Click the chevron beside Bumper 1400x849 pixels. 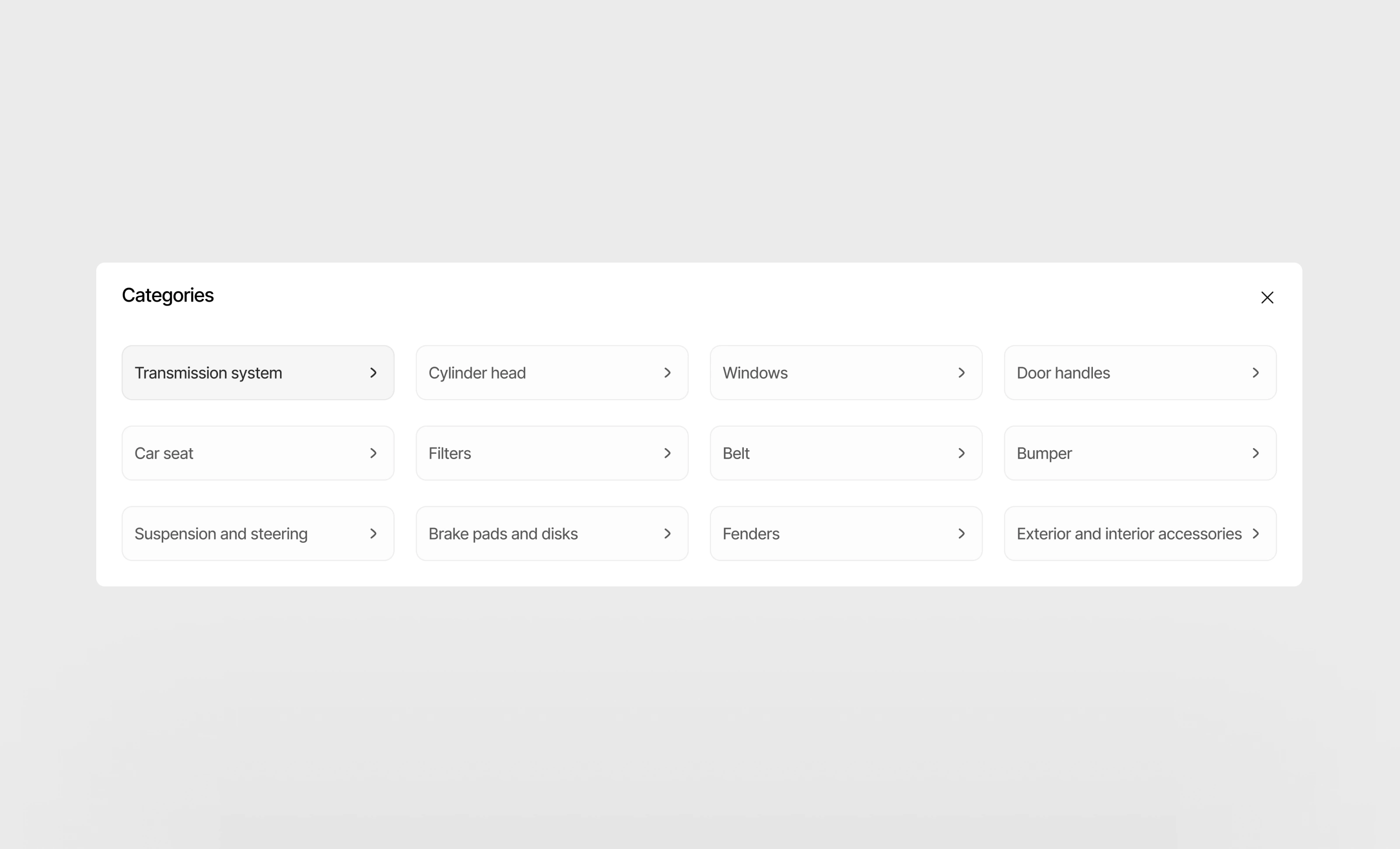point(1256,453)
